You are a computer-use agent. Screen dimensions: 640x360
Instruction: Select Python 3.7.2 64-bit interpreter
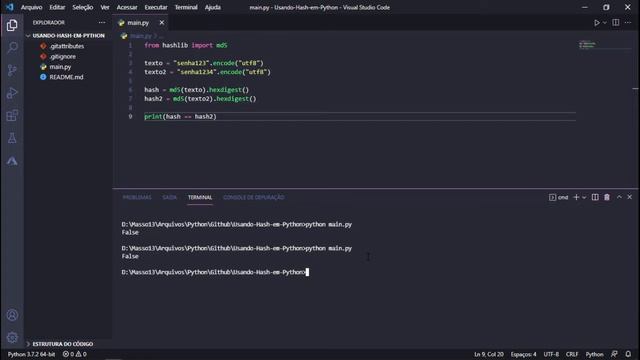31,354
